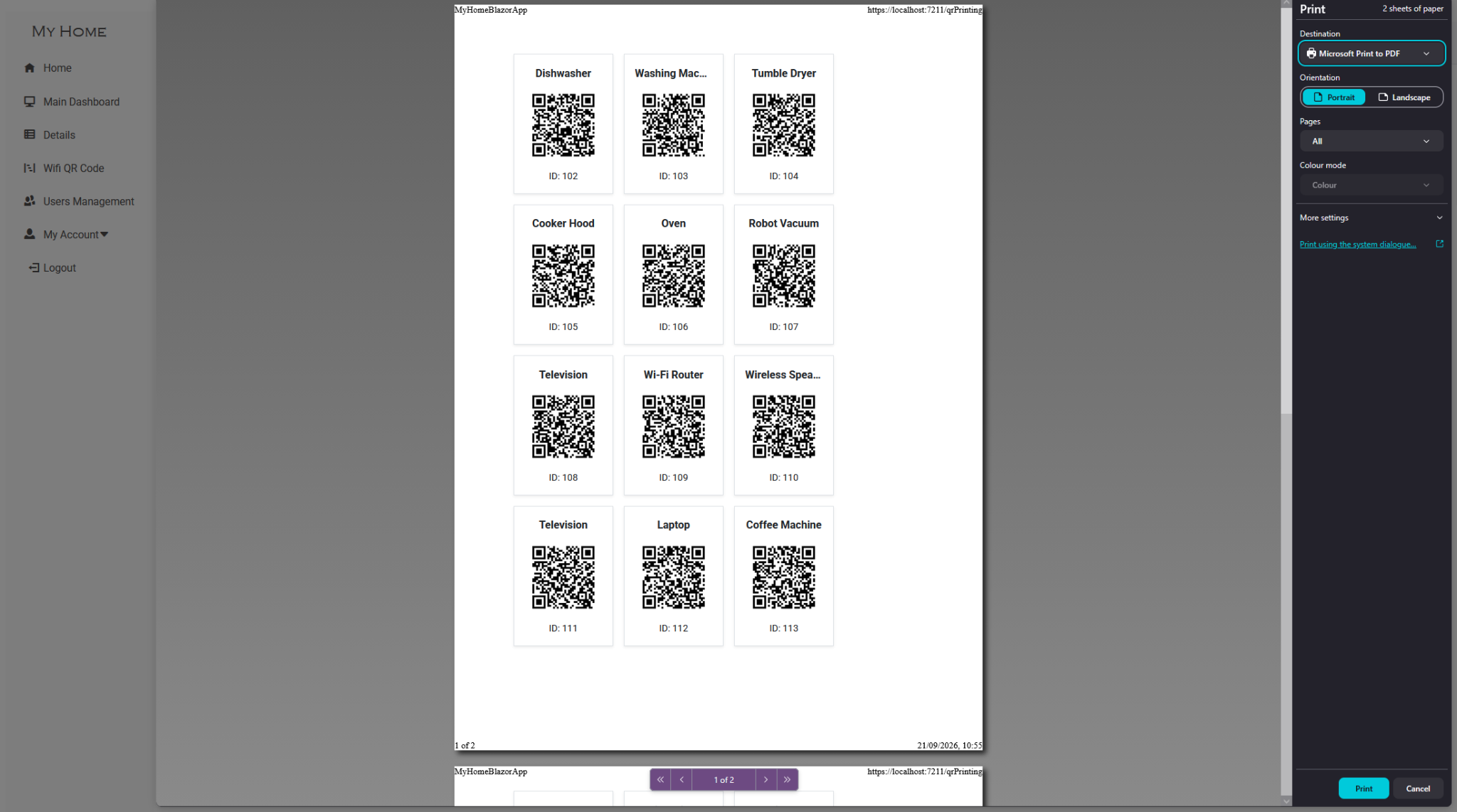The width and height of the screenshot is (1457, 812).
Task: Select the Coffee Machine QR code
Action: [783, 577]
